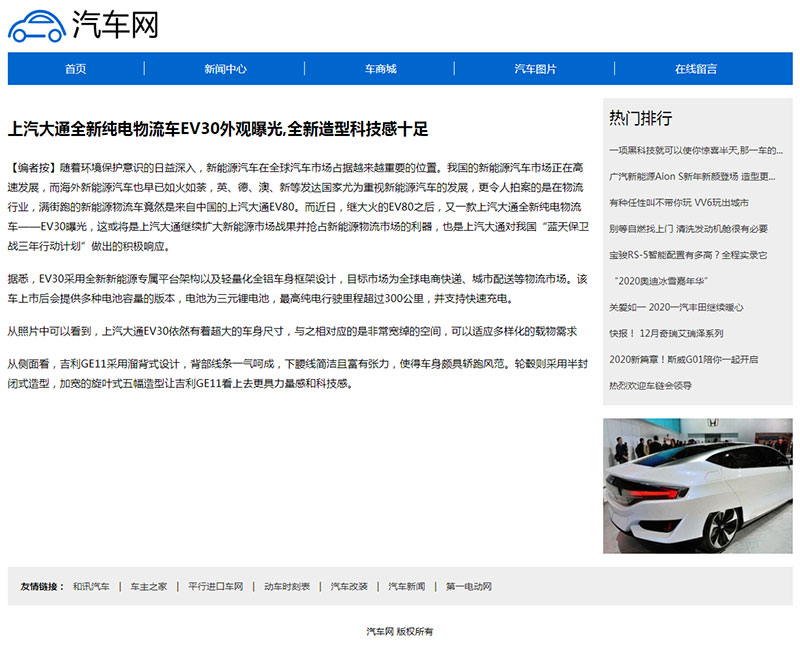This screenshot has width=800, height=657.
Task: Click the paragraph starting 从照片中可以看到
Action: [292, 331]
